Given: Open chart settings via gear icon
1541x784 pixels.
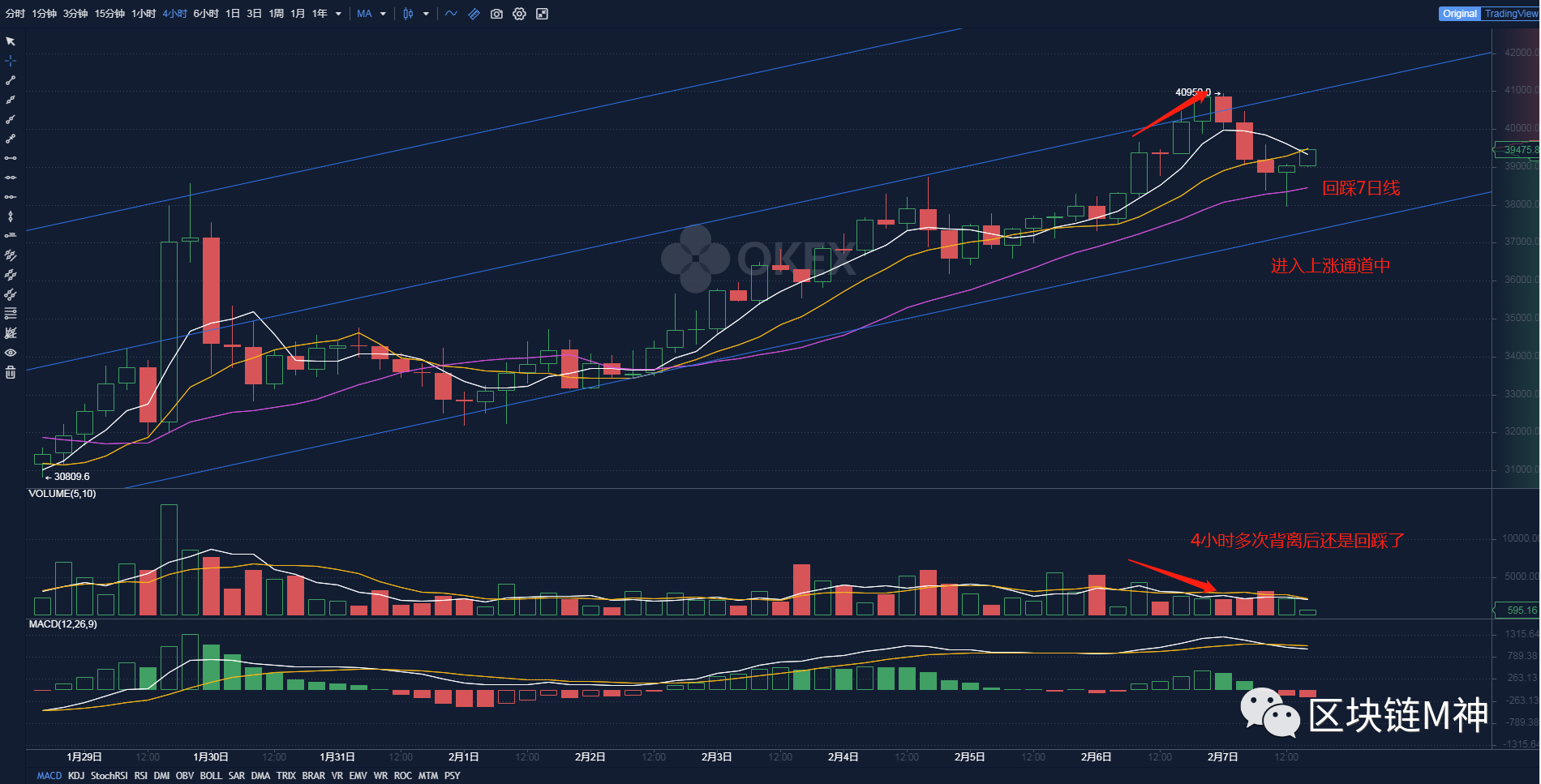Looking at the screenshot, I should 519,14.
